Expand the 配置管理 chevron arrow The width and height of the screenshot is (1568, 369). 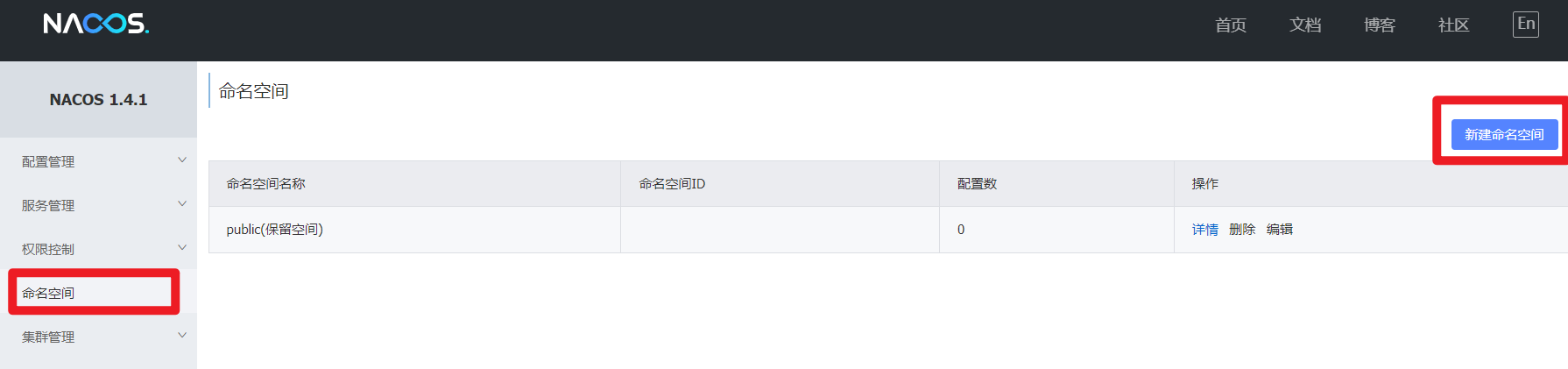[182, 160]
